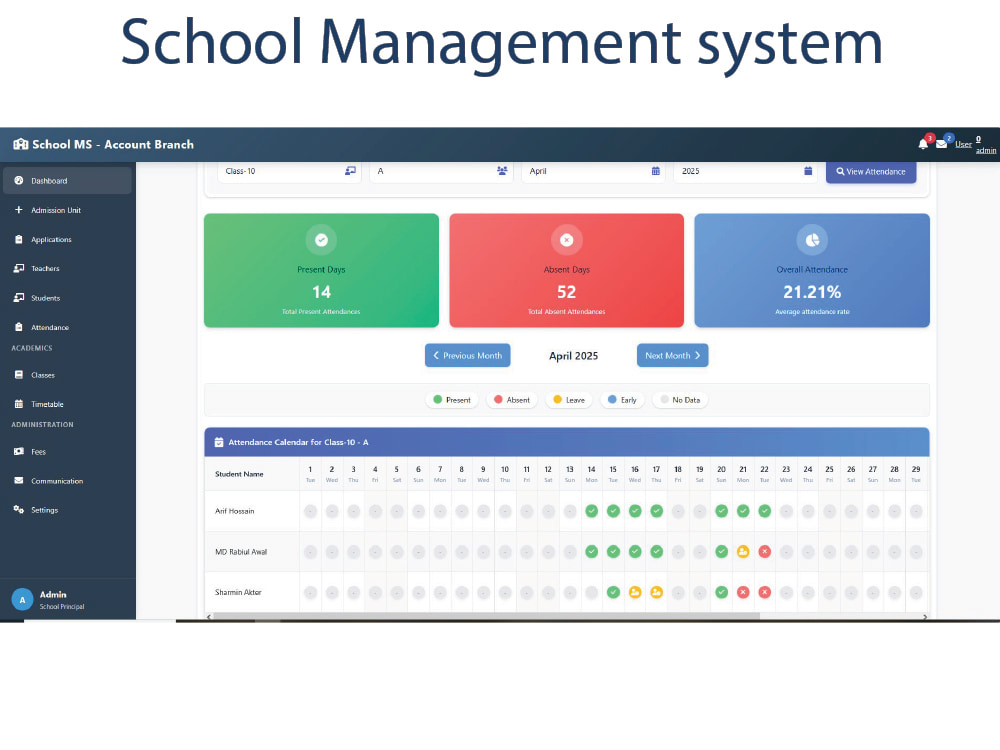Go to Previous Month

pyautogui.click(x=467, y=355)
